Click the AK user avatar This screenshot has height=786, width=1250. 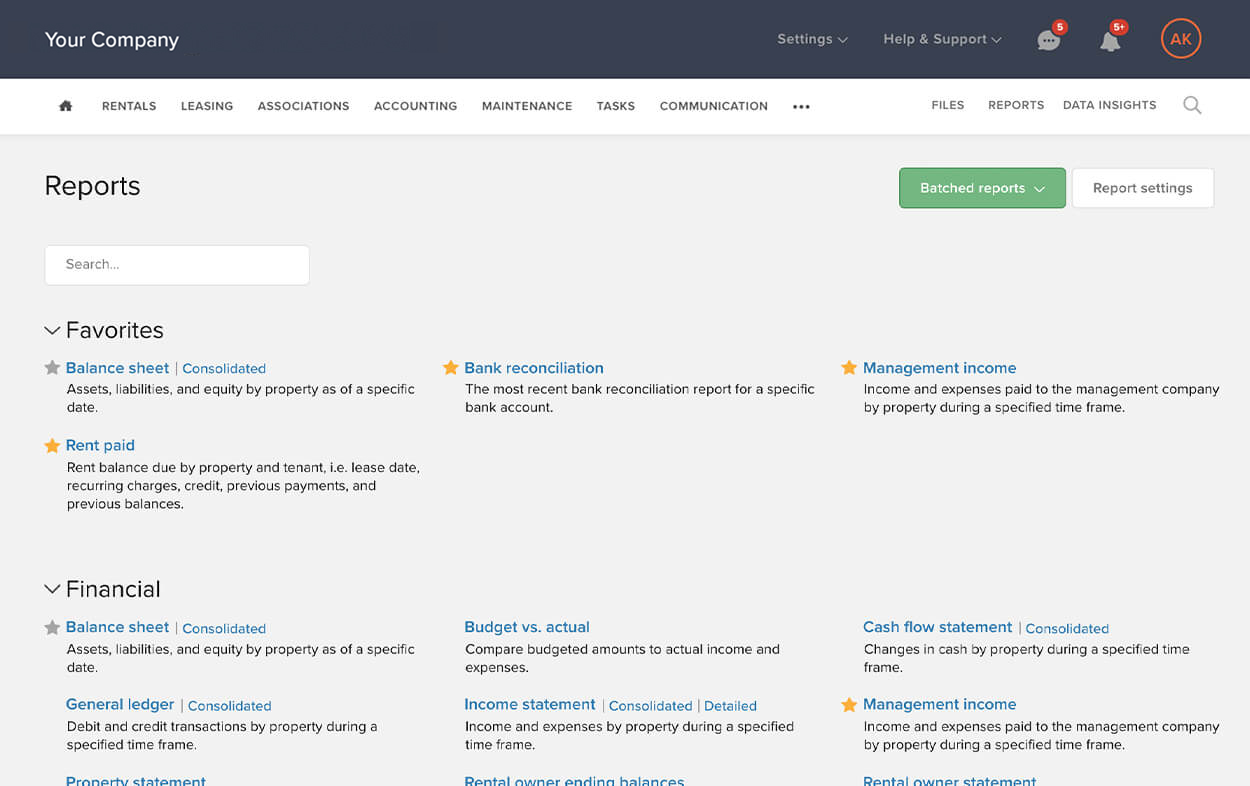pyautogui.click(x=1180, y=39)
